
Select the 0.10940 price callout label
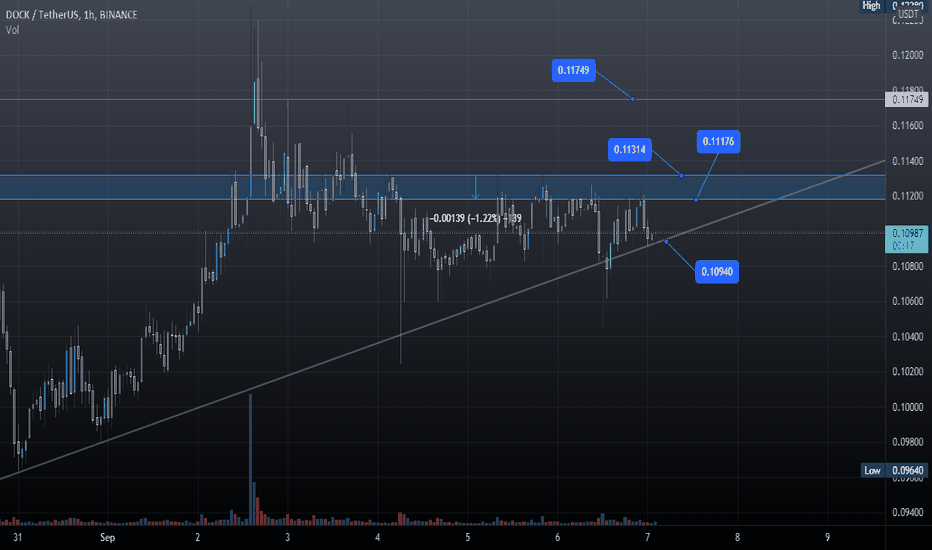pos(717,272)
